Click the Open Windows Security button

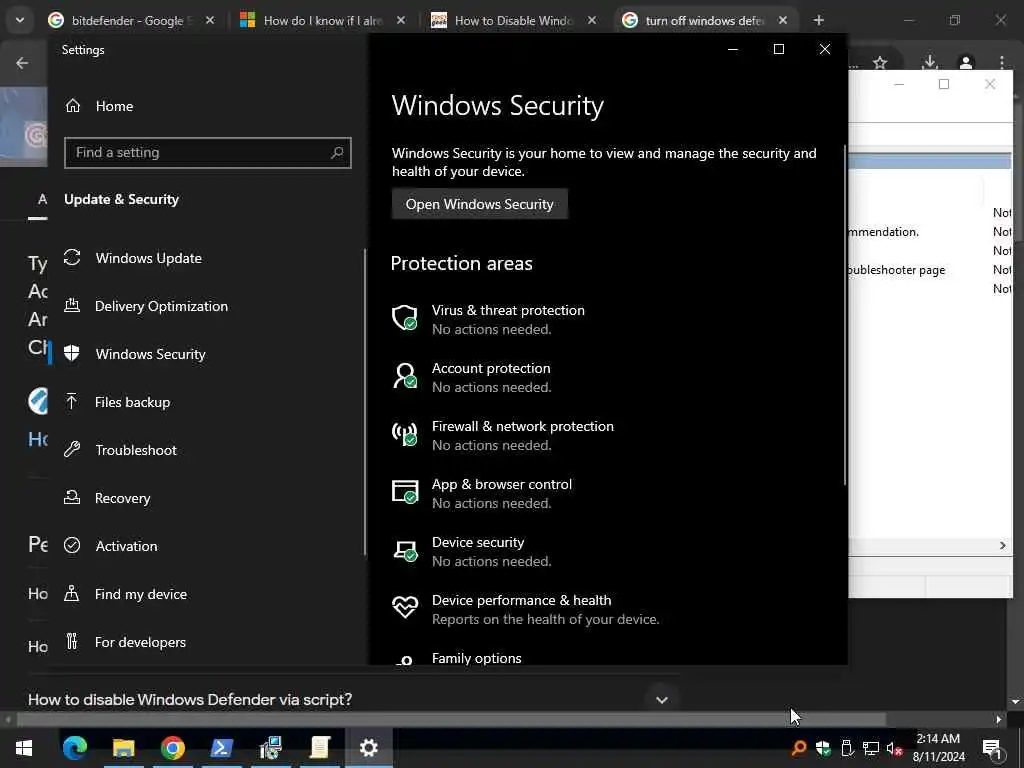point(479,204)
